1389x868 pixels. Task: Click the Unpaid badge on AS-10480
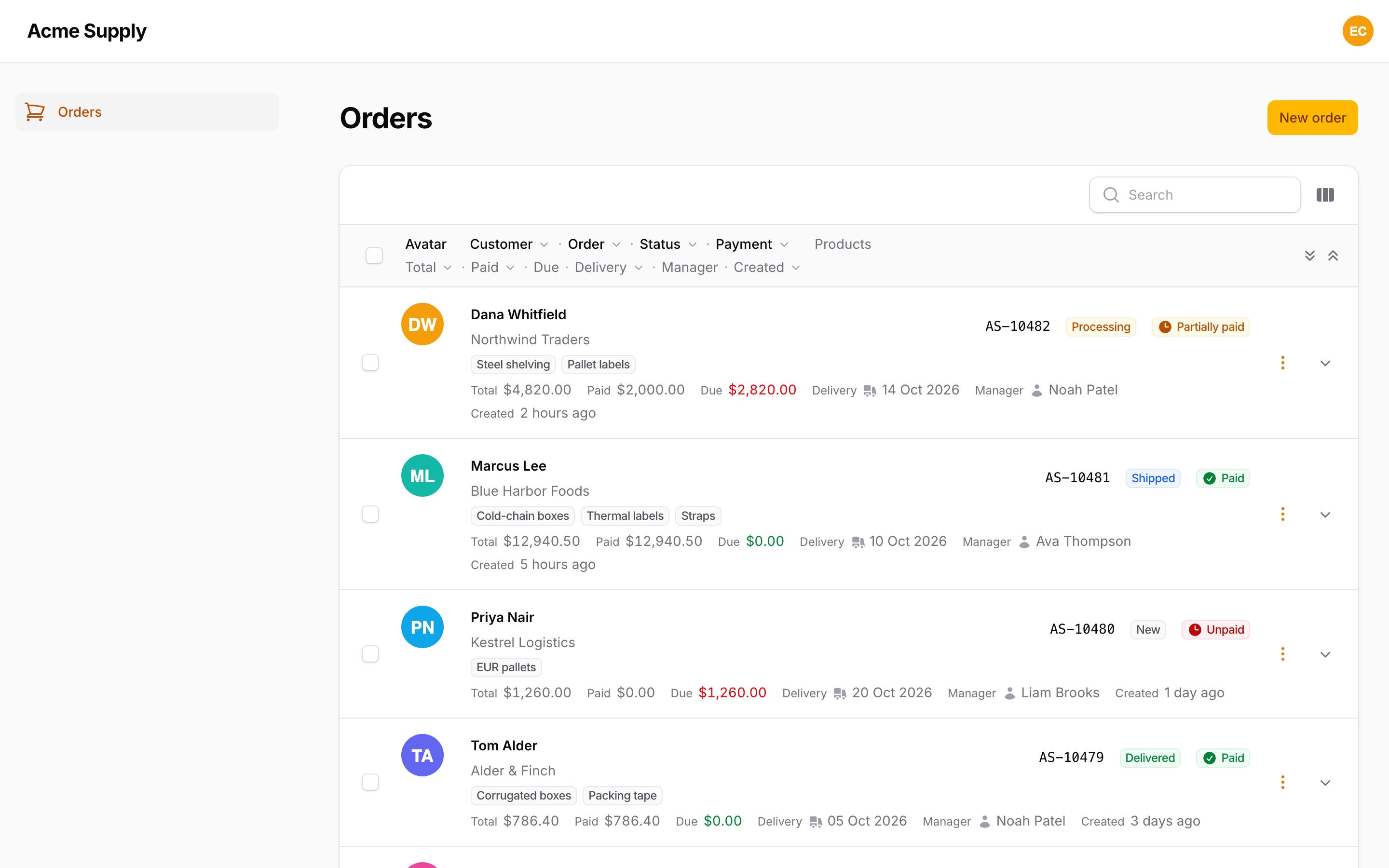click(1215, 629)
